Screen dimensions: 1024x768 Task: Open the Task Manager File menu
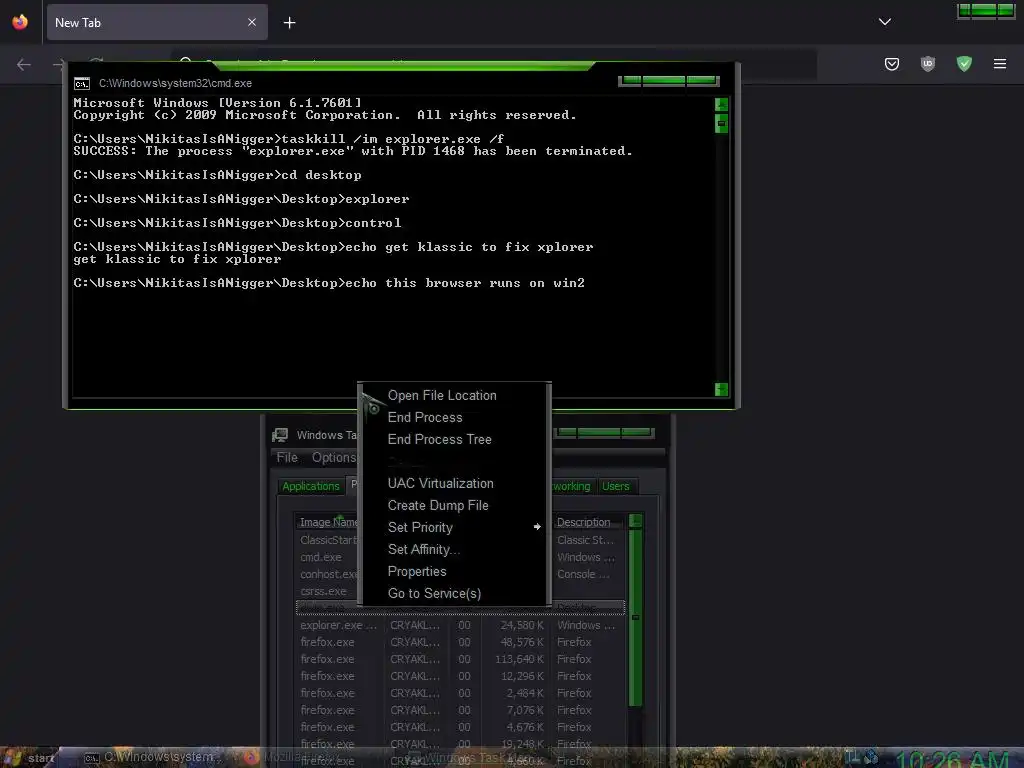(287, 458)
